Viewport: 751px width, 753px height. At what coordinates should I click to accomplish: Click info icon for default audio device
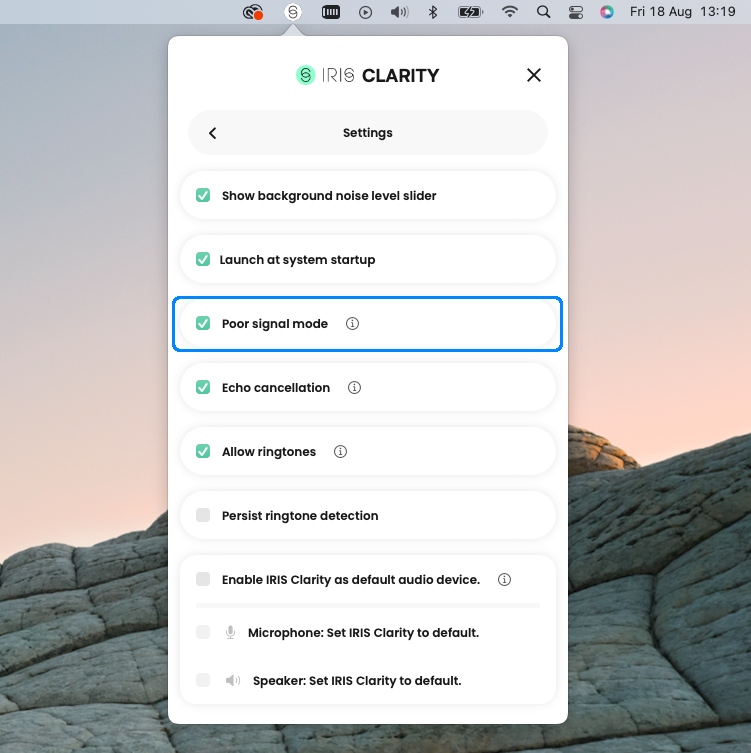click(x=504, y=580)
